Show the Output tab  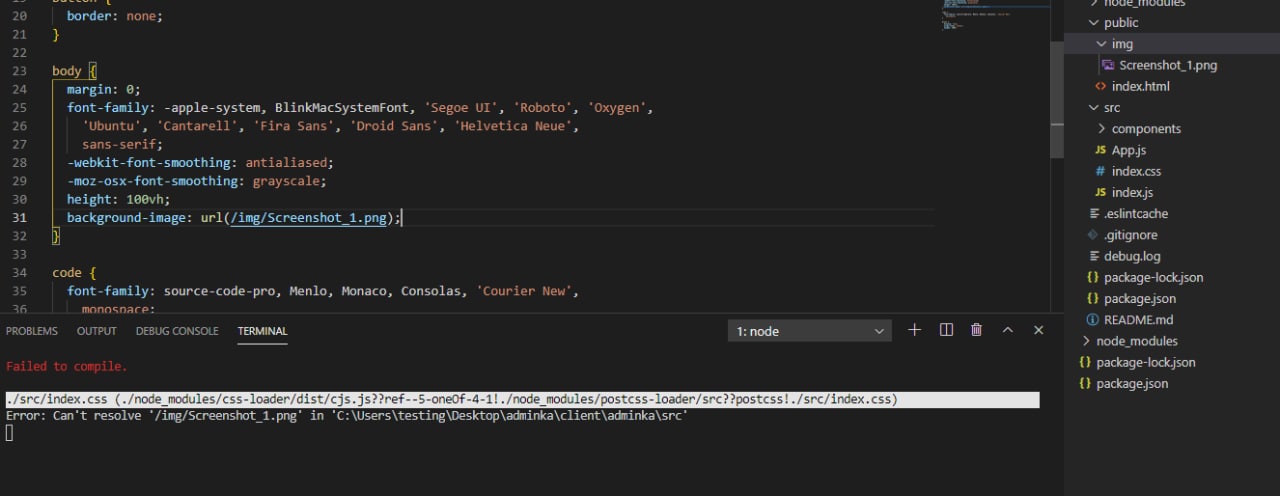(97, 331)
